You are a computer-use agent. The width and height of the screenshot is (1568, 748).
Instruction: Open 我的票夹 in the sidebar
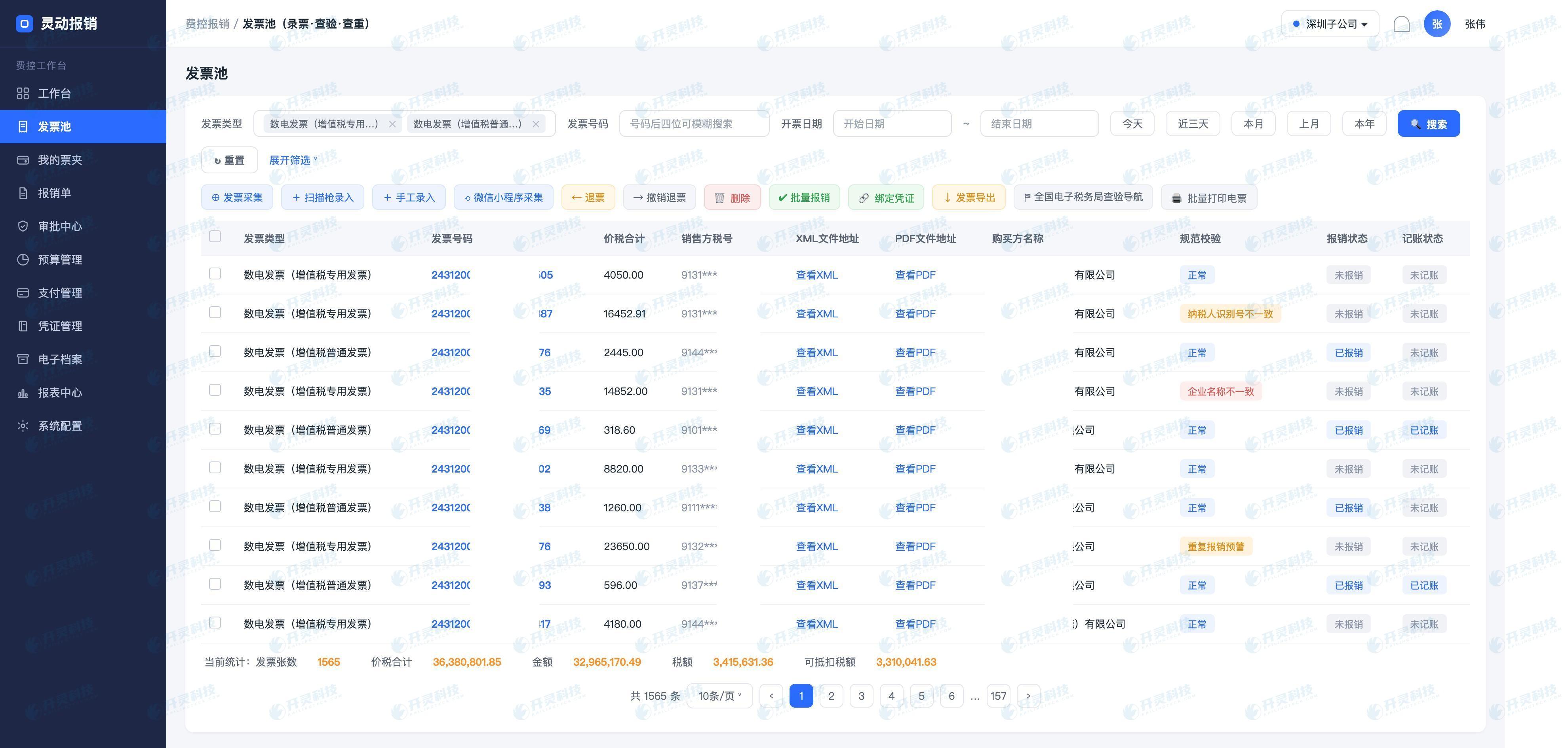pos(83,159)
